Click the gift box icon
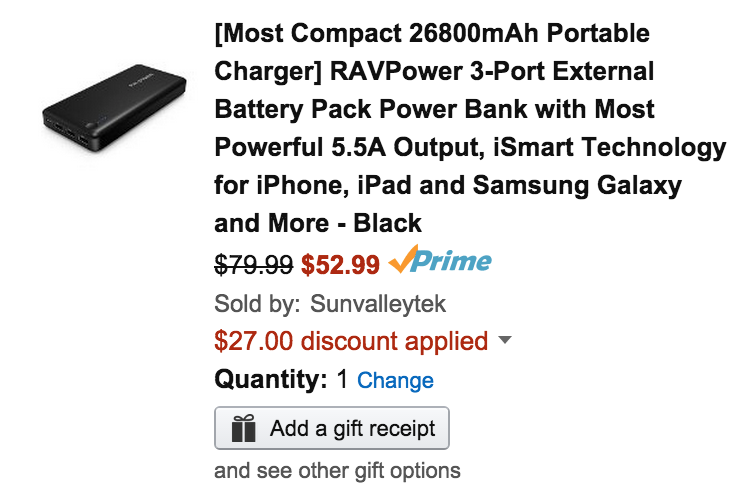Image resolution: width=746 pixels, height=504 pixels. click(x=244, y=428)
